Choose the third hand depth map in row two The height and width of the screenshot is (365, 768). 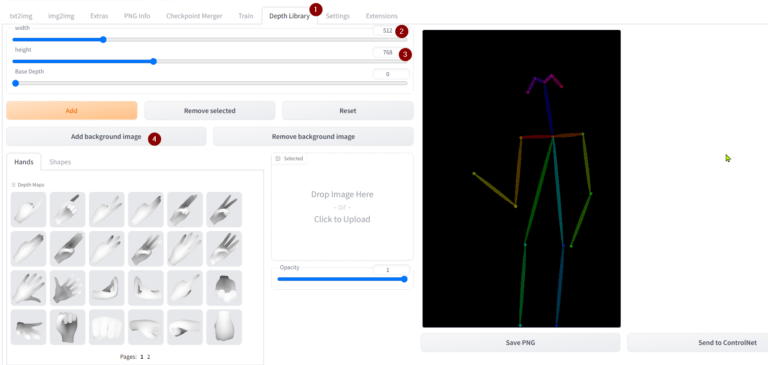pyautogui.click(x=107, y=249)
